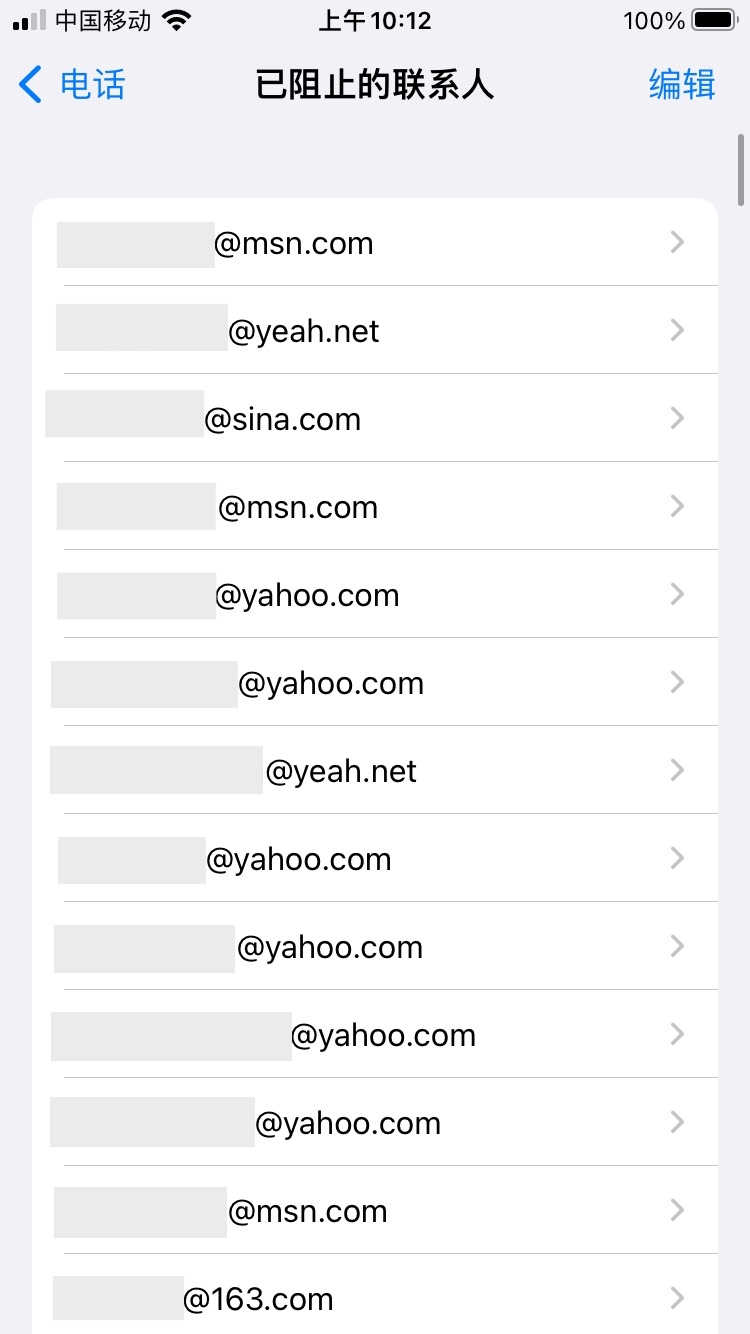Viewport: 750px width, 1334px height.
Task: Tap the 已阻止的联系人 page title
Action: [x=375, y=85]
